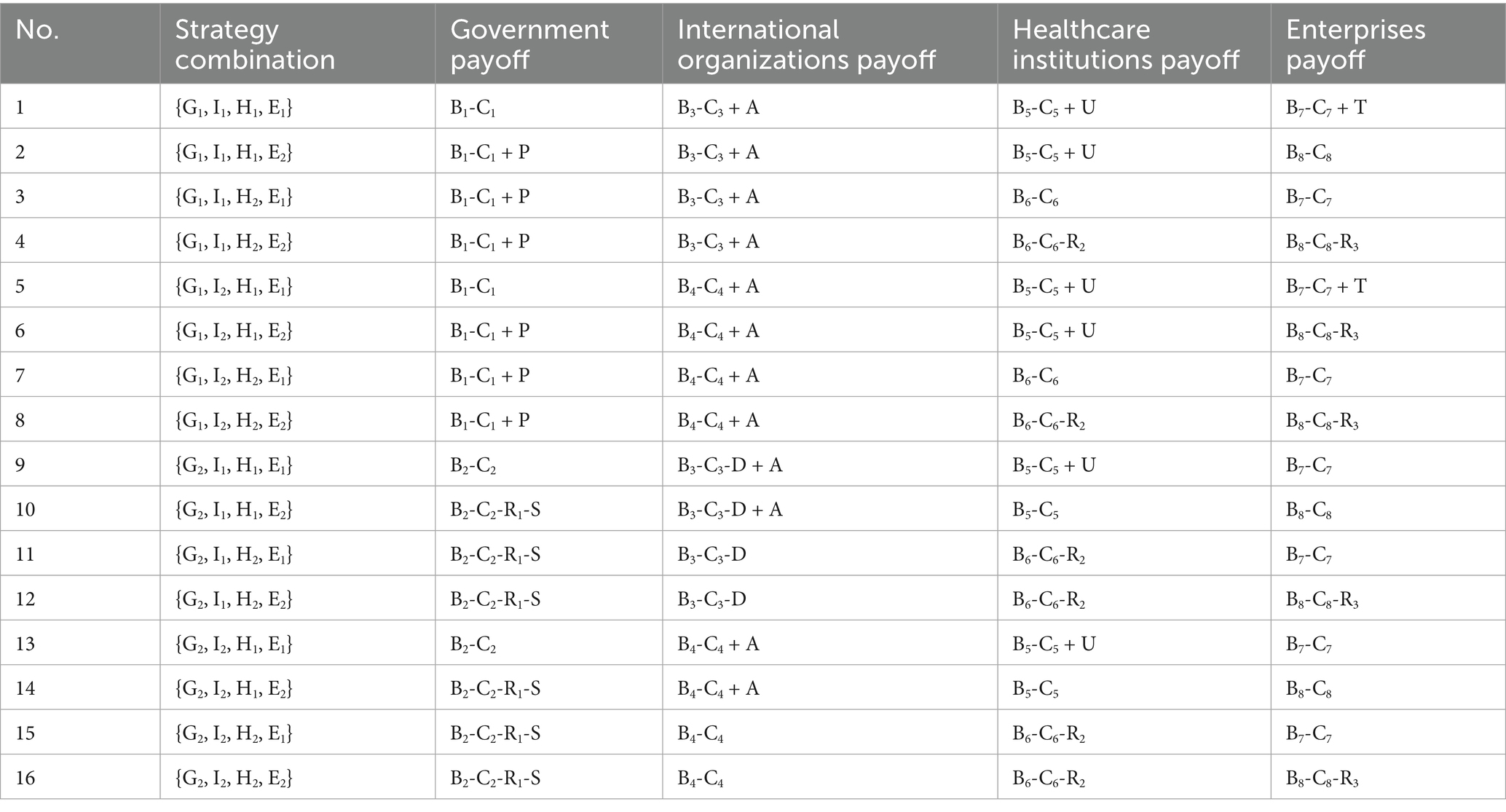
Task: Click the "No." column header
Action: click(38, 31)
